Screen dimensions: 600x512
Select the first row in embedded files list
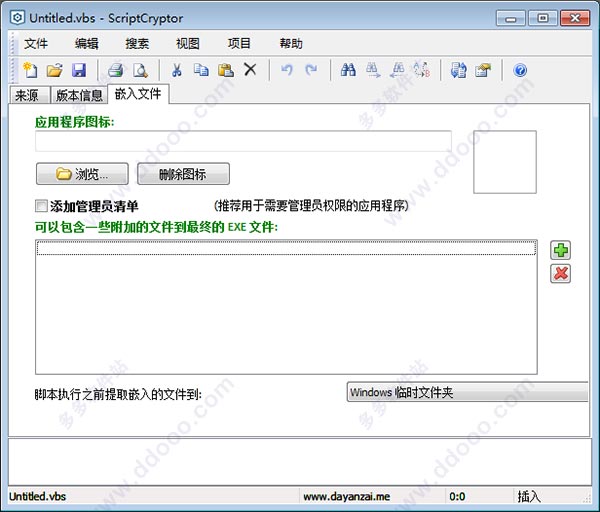pos(286,248)
